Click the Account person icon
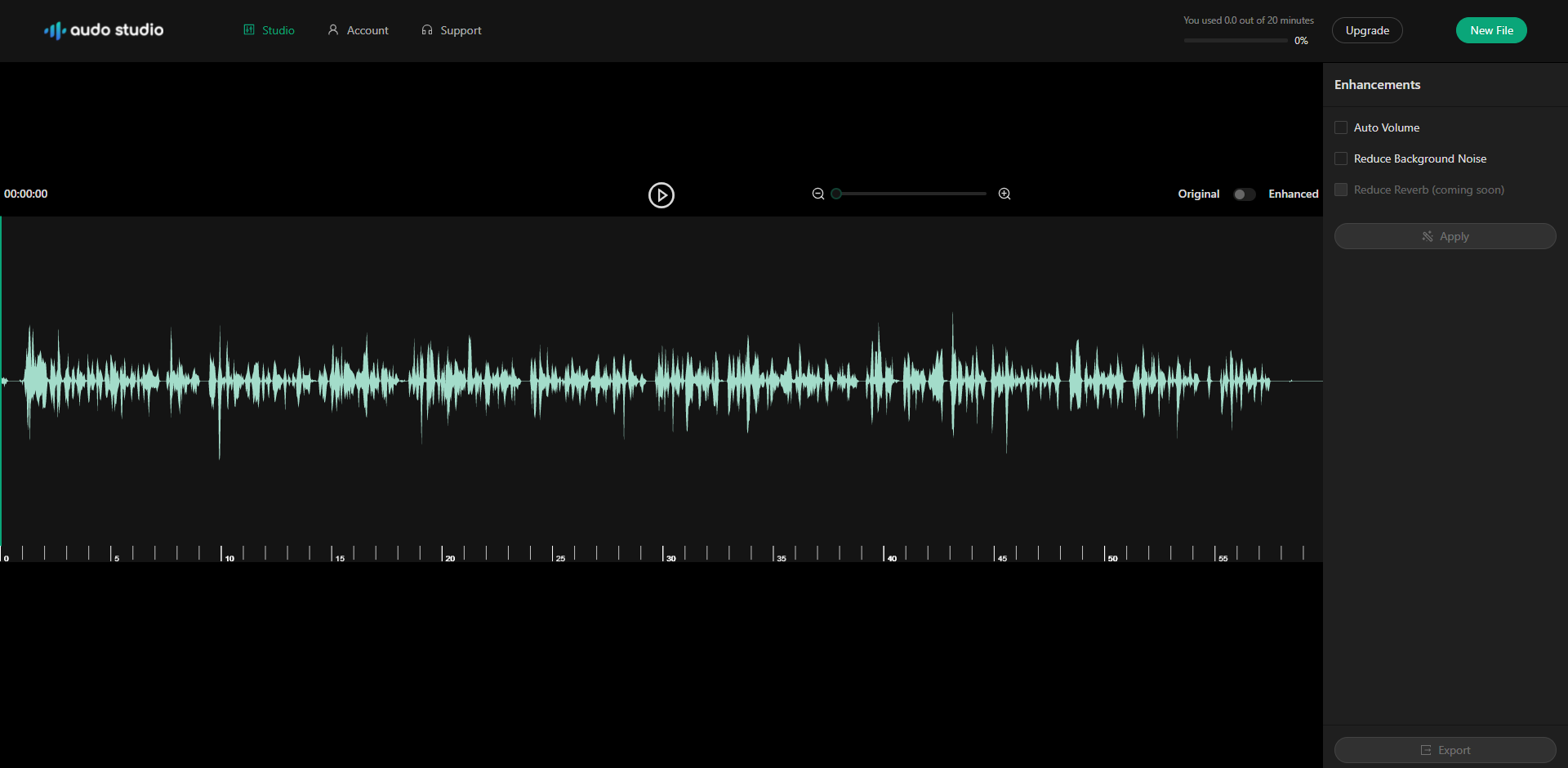1568x768 pixels. point(333,30)
